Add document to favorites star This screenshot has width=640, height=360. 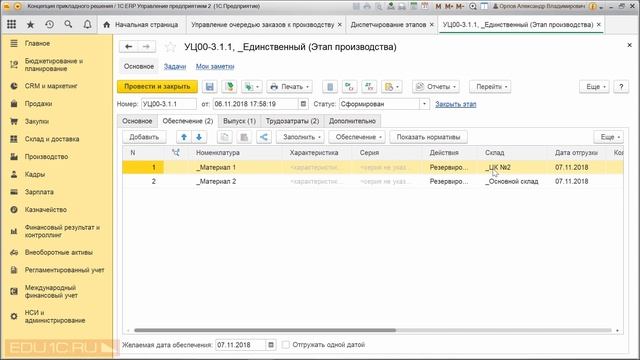click(x=170, y=47)
